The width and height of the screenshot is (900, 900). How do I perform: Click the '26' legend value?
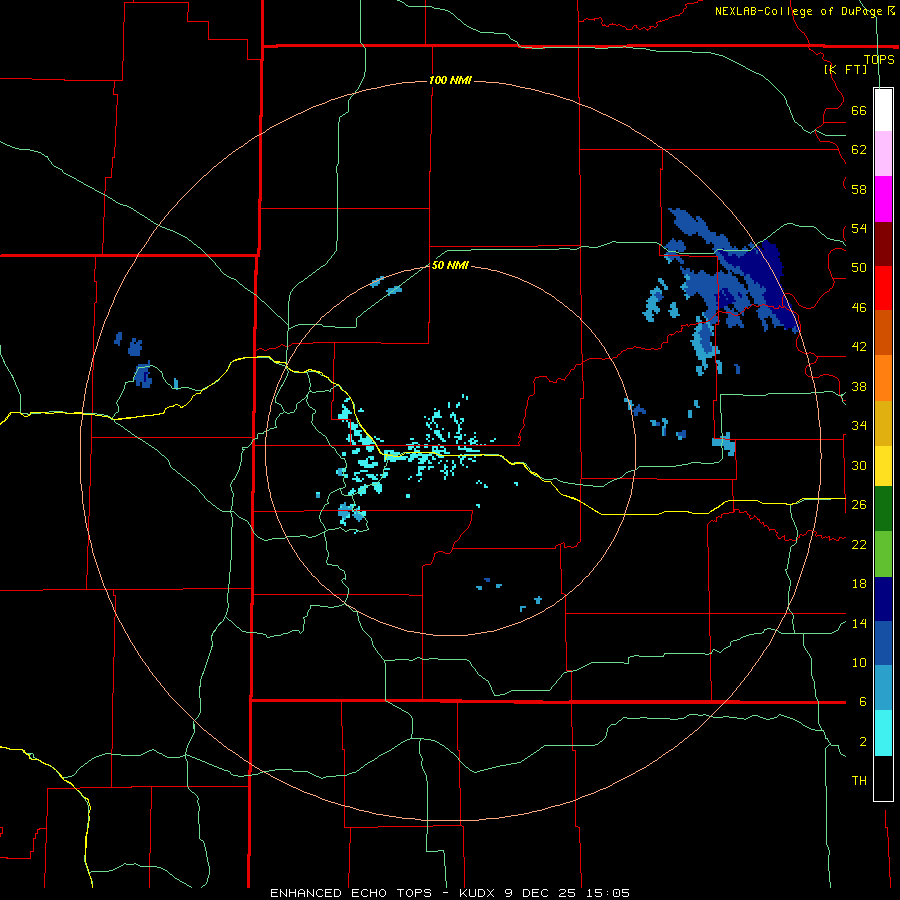[859, 505]
